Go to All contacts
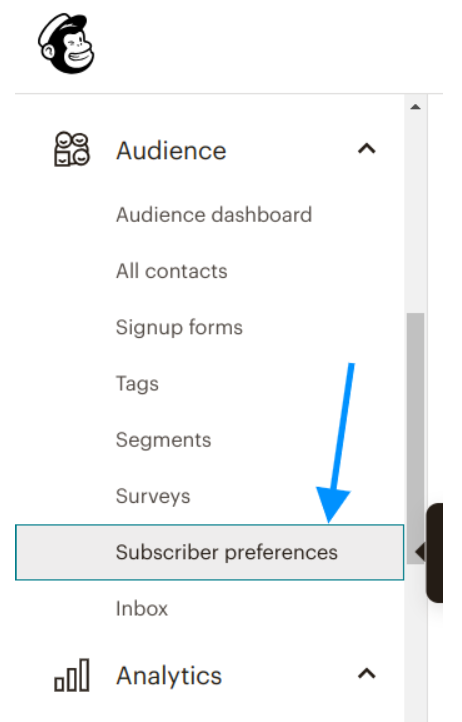The width and height of the screenshot is (462, 722). pos(172,271)
